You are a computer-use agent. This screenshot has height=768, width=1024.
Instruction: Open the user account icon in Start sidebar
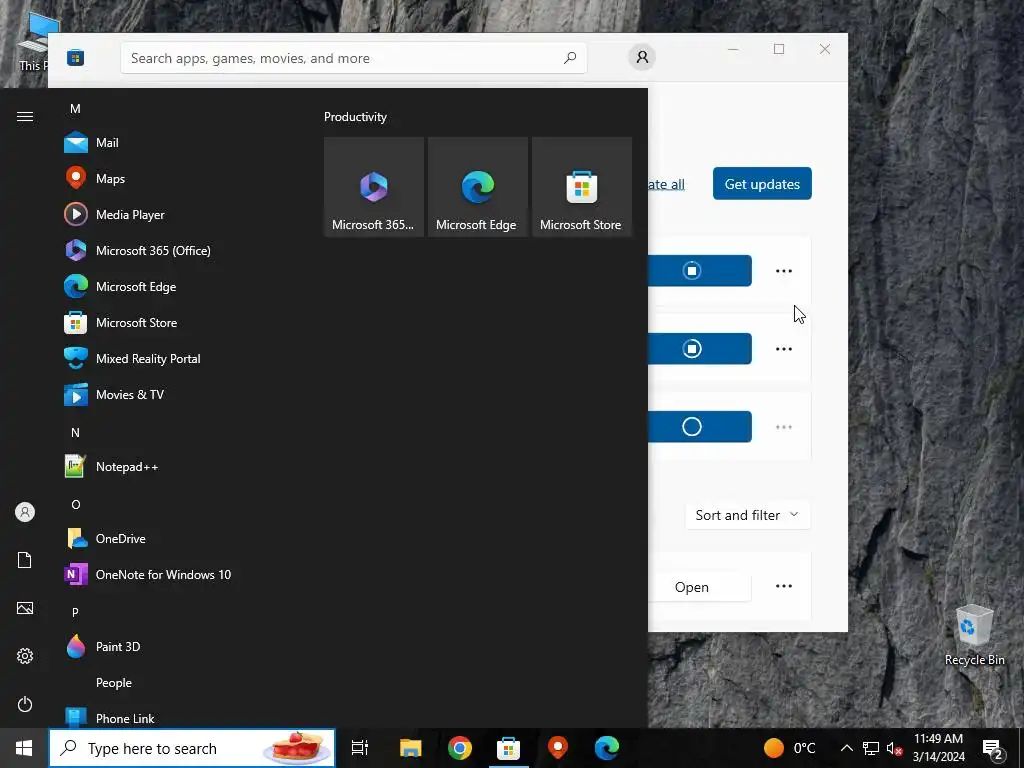click(25, 512)
